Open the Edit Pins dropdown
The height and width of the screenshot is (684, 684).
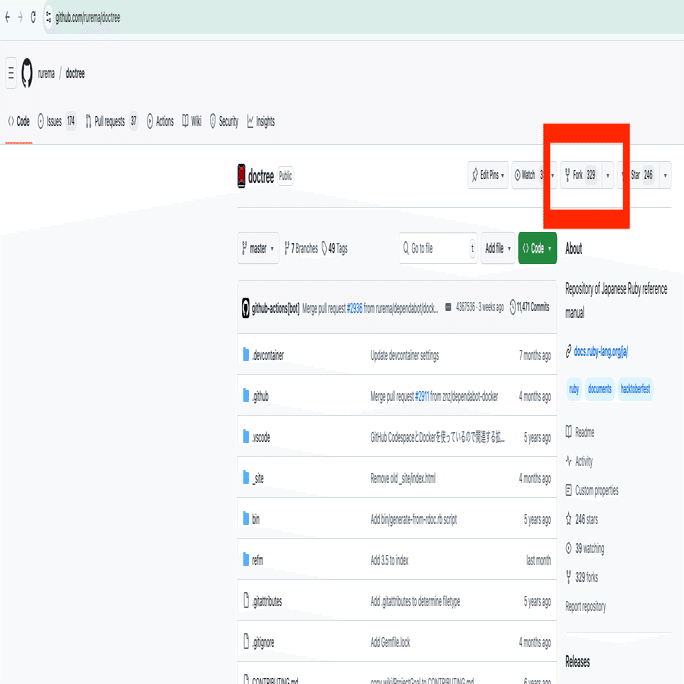click(x=488, y=175)
